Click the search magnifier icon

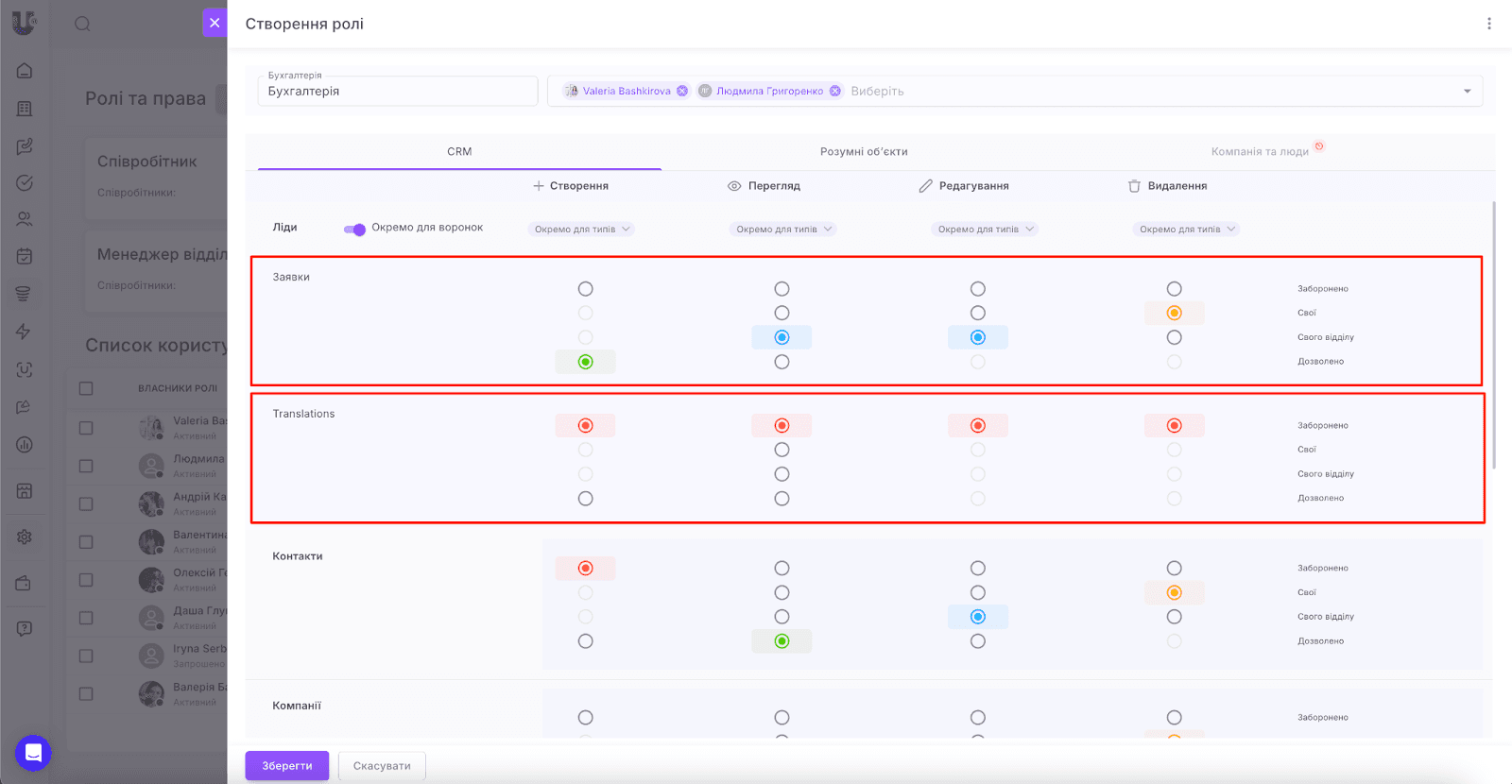(x=83, y=24)
